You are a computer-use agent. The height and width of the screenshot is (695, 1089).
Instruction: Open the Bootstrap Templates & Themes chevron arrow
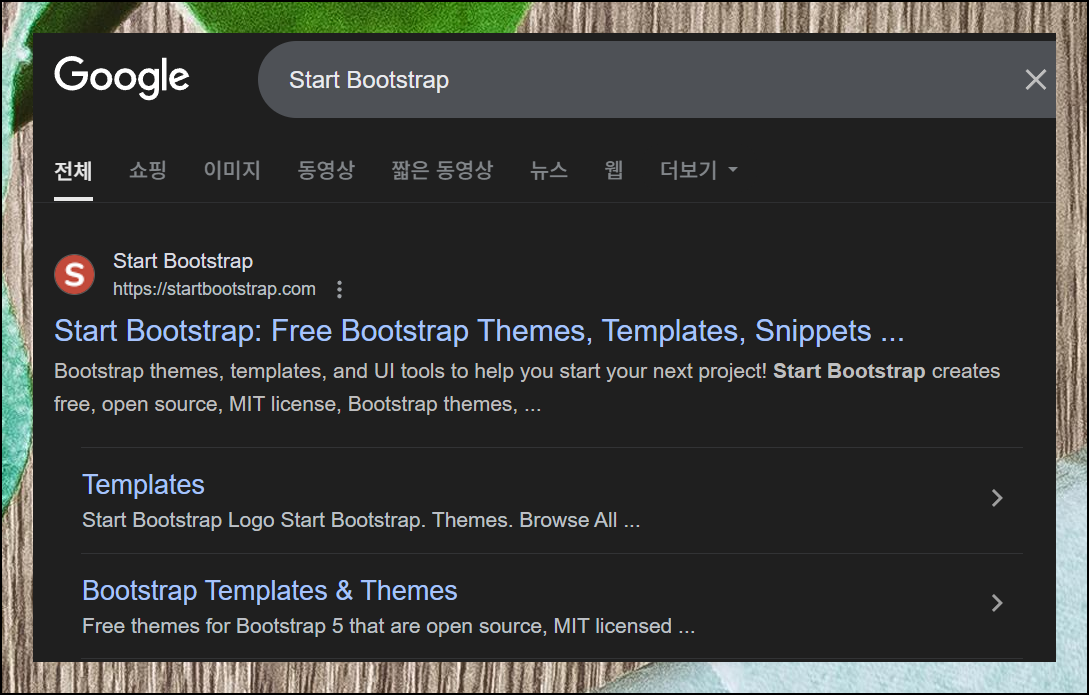(x=997, y=603)
